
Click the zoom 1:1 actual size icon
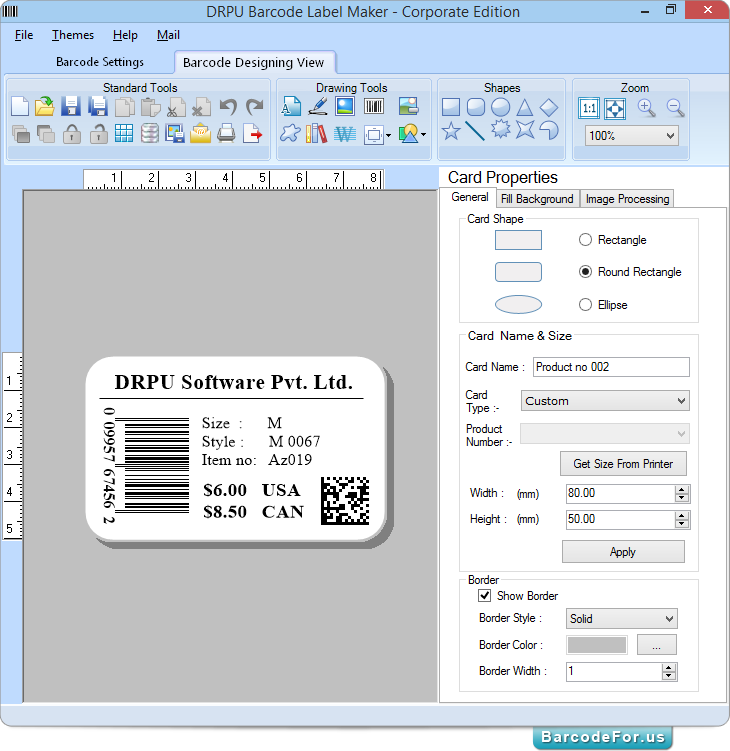[589, 108]
